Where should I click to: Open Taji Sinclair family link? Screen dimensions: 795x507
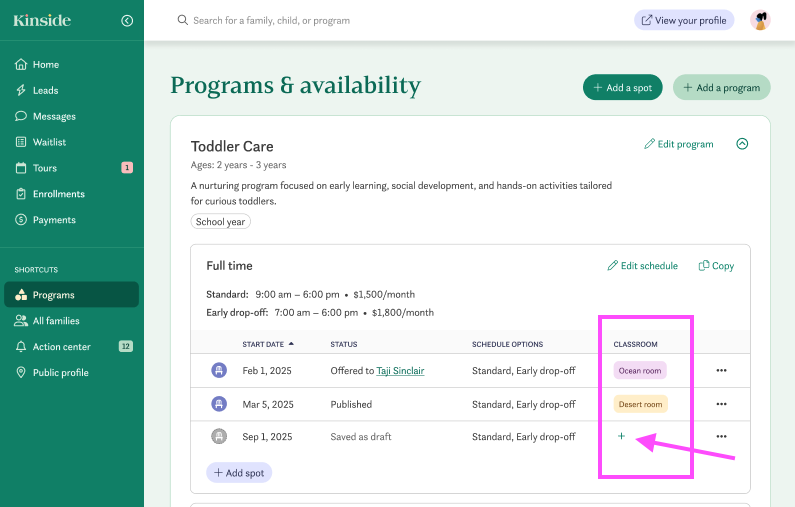(x=400, y=371)
